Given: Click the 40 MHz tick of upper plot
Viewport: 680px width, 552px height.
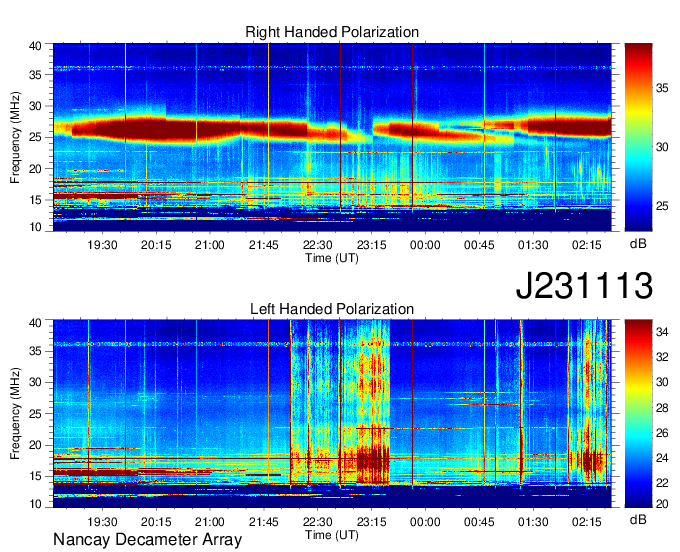Looking at the screenshot, I should point(35,46).
